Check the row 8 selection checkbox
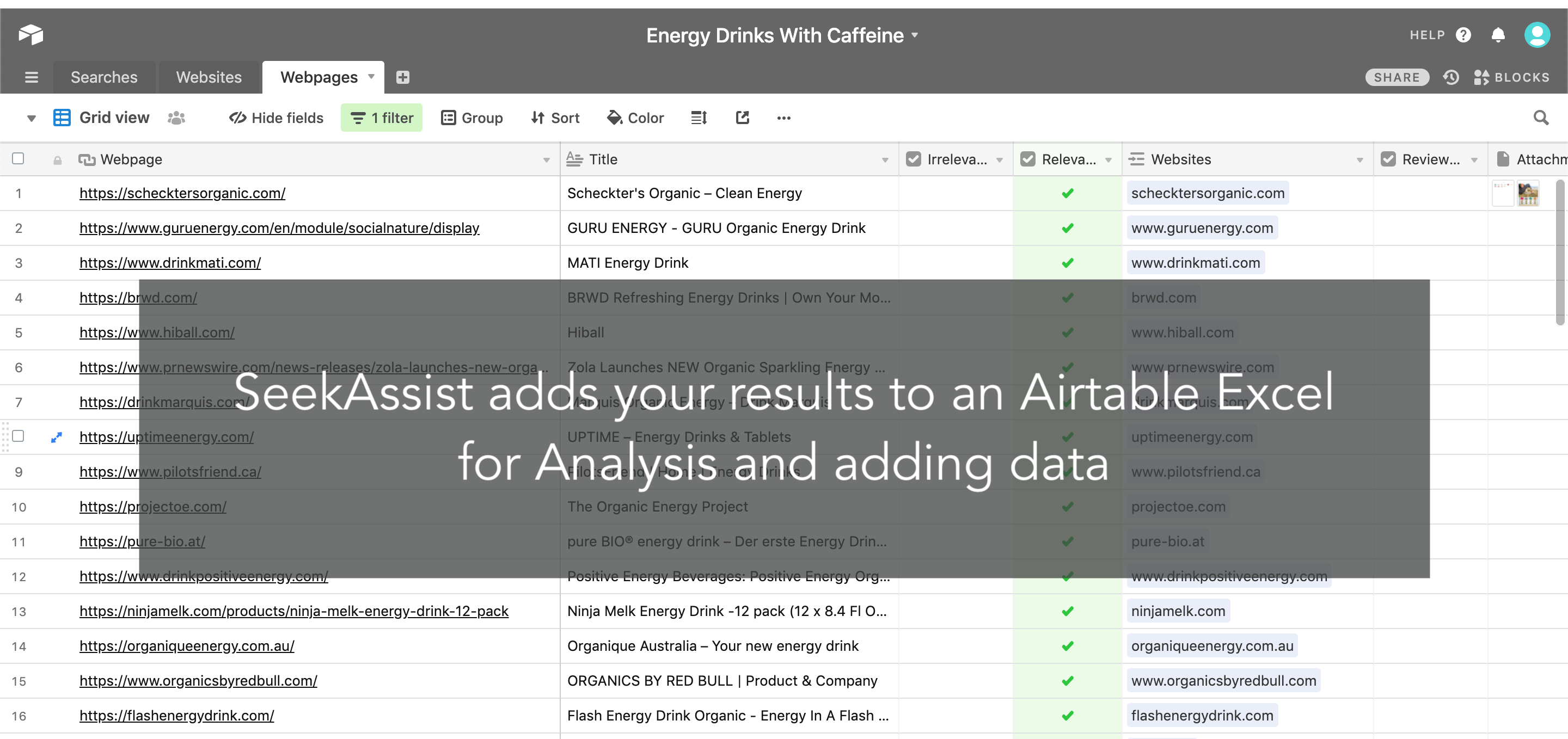 pyautogui.click(x=19, y=436)
